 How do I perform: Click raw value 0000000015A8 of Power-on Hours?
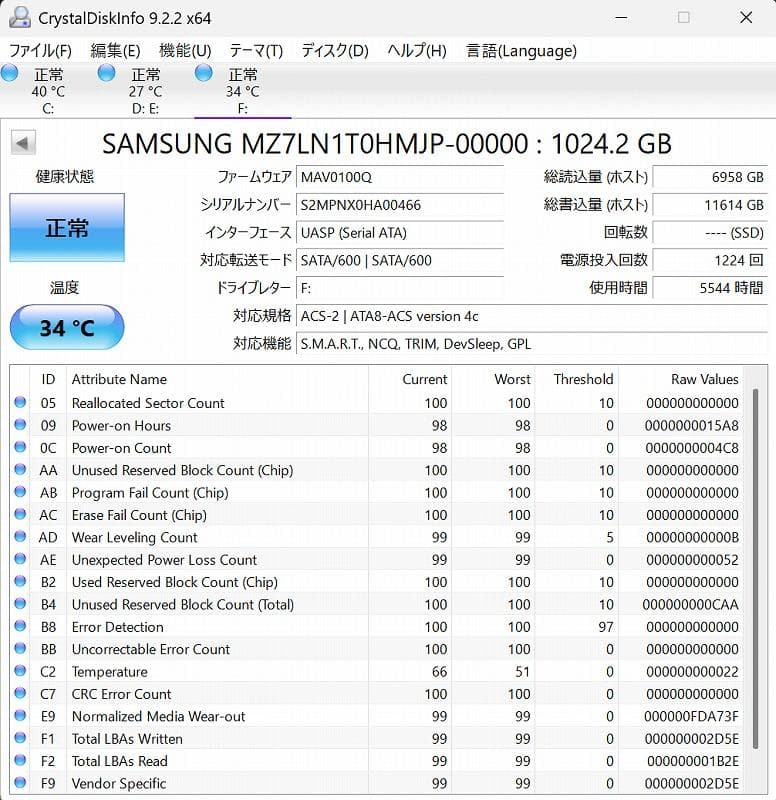(x=691, y=426)
